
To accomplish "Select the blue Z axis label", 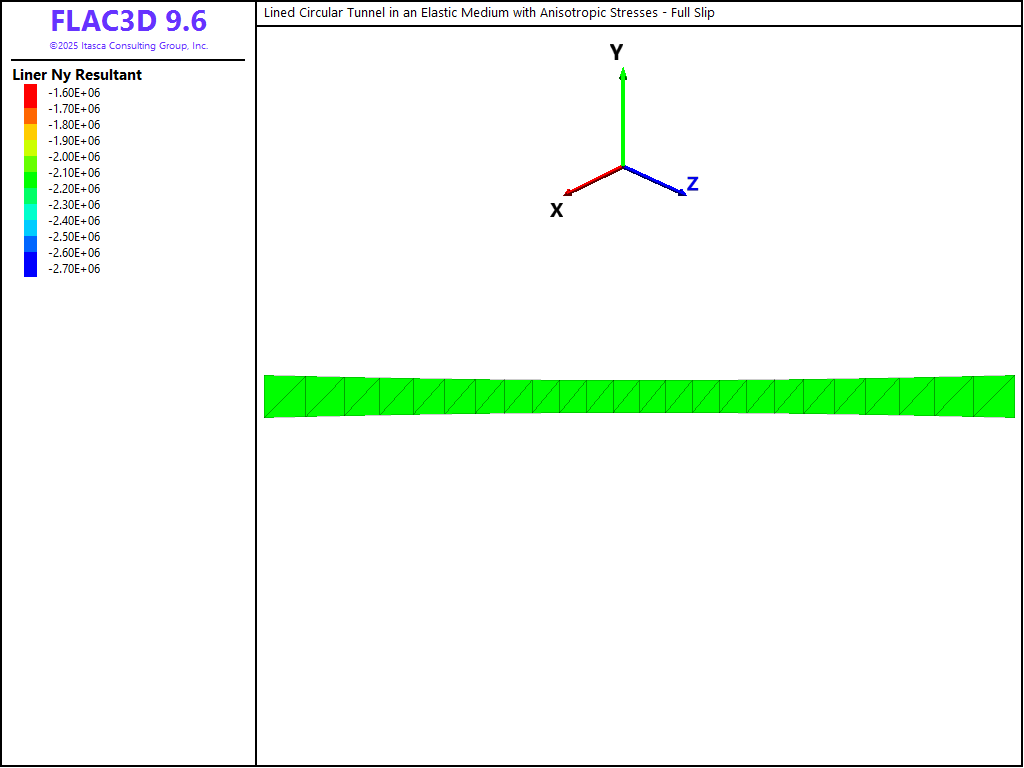I will pos(692,184).
